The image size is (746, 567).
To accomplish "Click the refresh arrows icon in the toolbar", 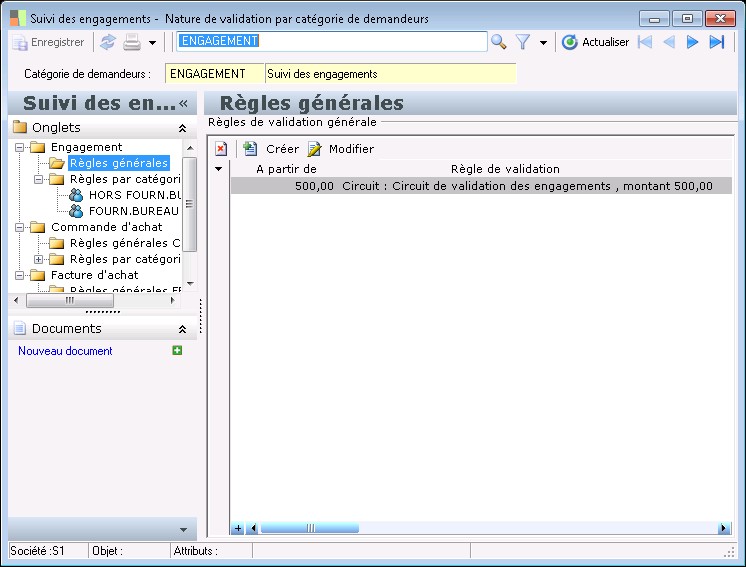I will (108, 42).
